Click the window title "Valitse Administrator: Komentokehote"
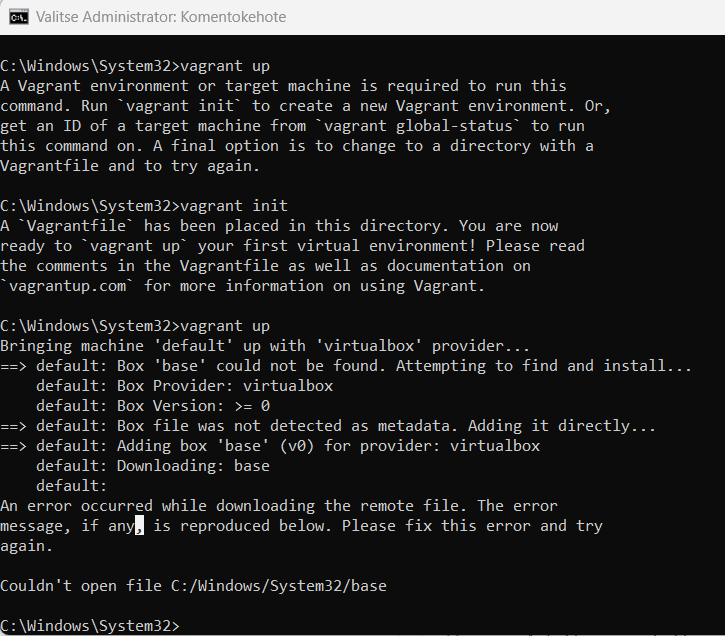This screenshot has width=725, height=636. point(161,17)
